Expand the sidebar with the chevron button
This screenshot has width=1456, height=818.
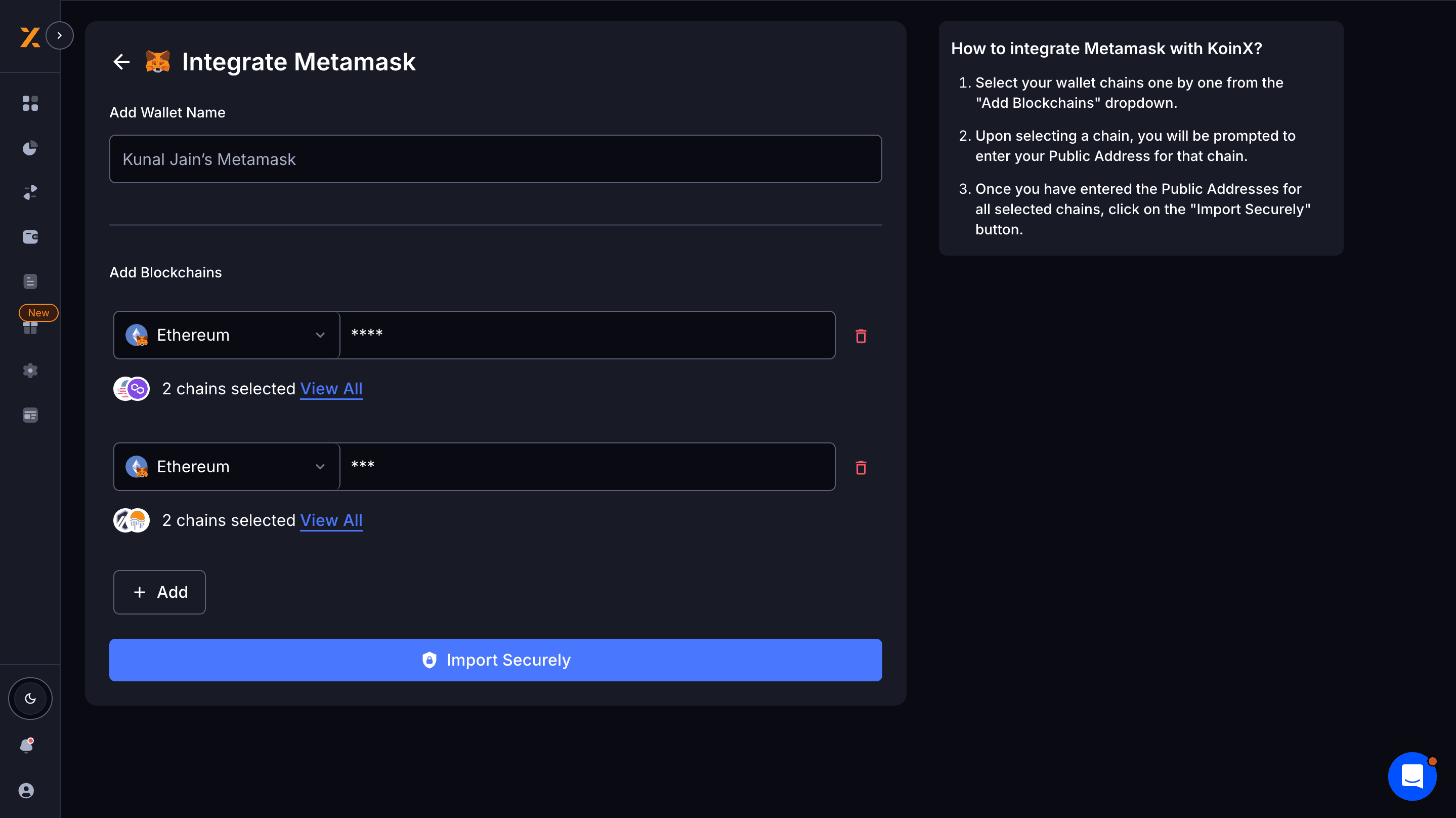coord(59,35)
